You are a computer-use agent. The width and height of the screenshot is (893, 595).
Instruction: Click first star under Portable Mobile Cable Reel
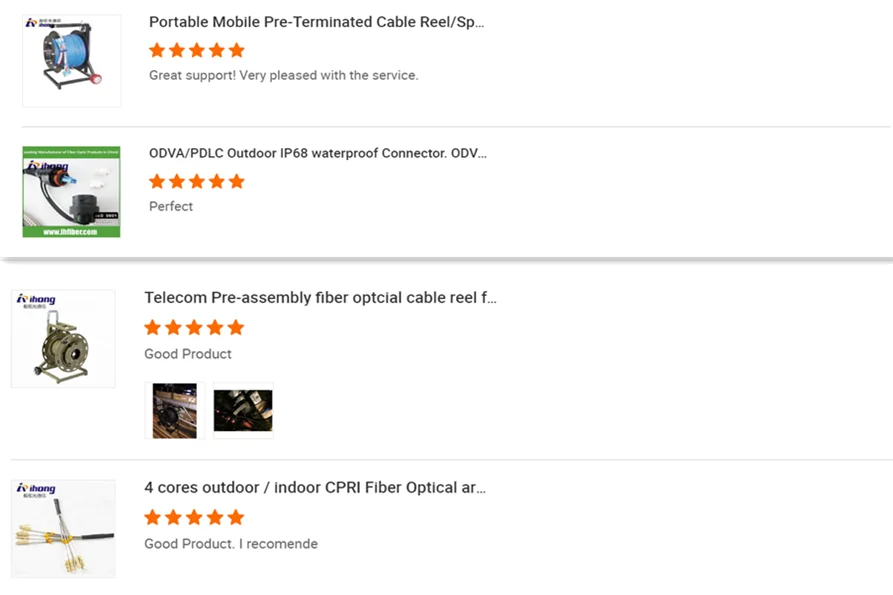(x=157, y=50)
